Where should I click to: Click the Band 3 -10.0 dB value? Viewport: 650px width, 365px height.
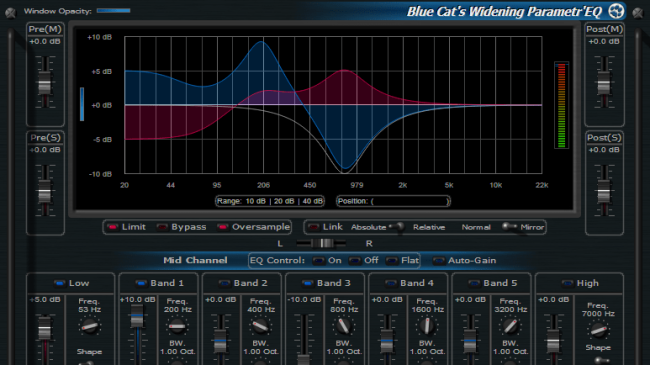304,299
